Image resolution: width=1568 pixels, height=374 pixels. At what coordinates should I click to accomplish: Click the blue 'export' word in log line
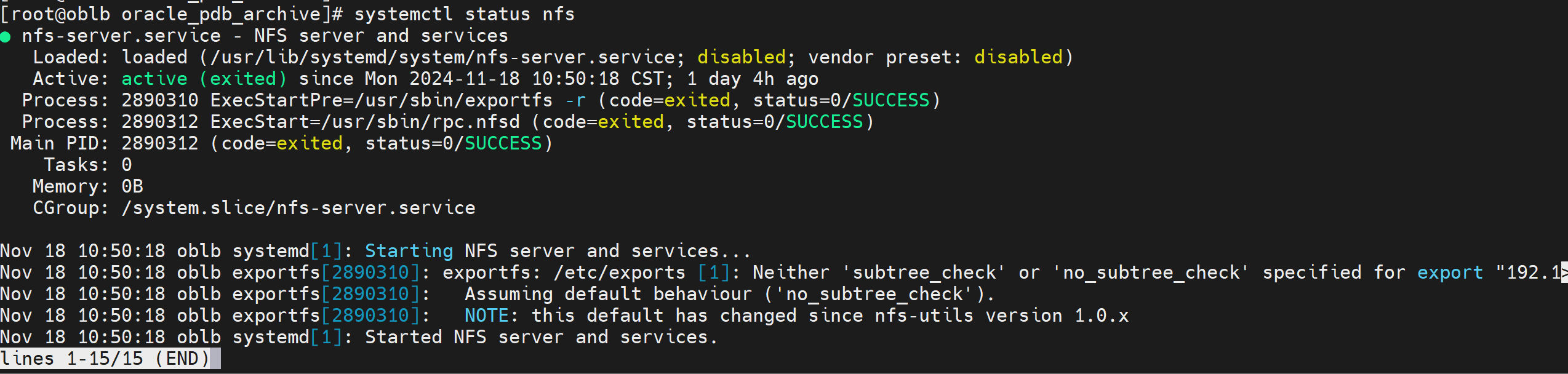point(1450,273)
